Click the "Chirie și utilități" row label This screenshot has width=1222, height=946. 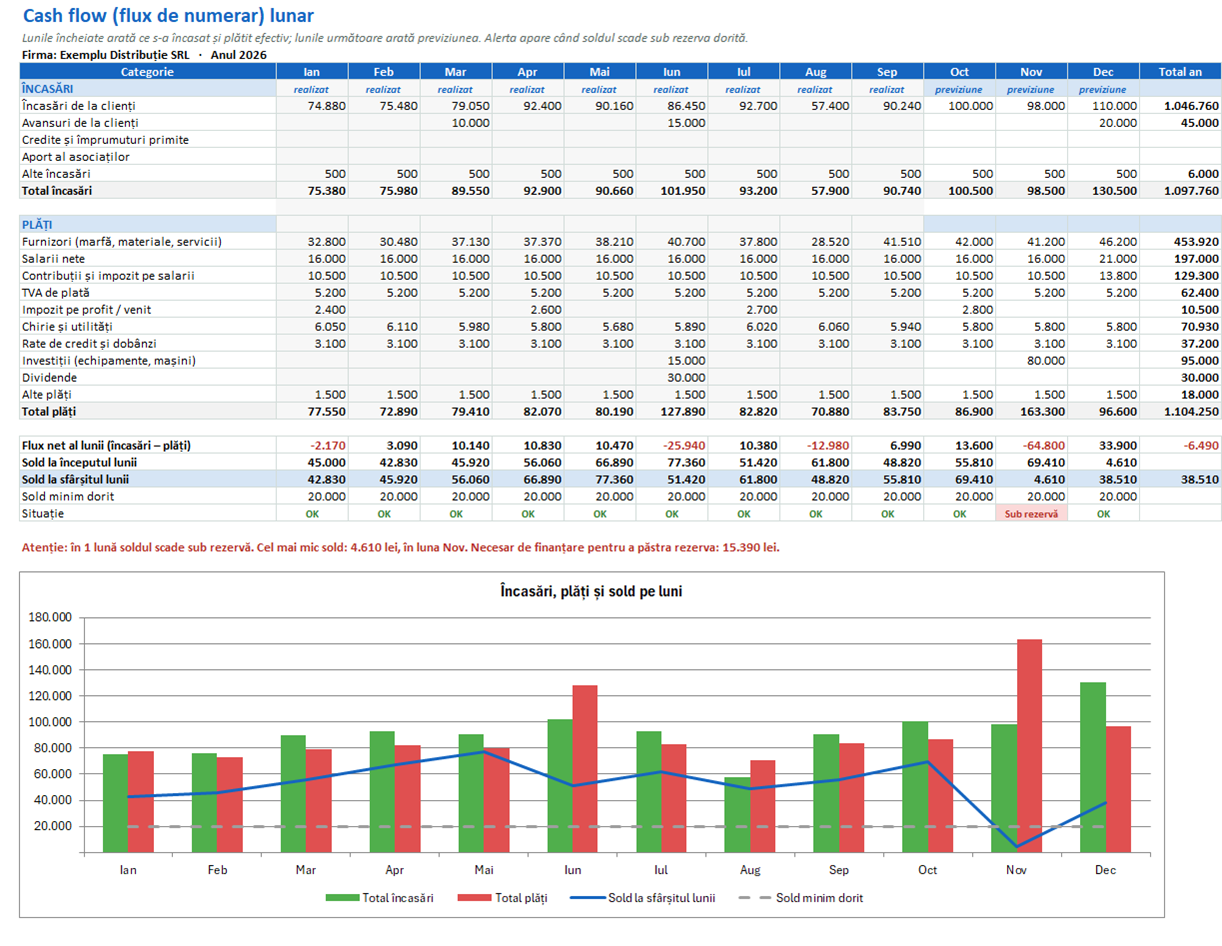click(67, 326)
